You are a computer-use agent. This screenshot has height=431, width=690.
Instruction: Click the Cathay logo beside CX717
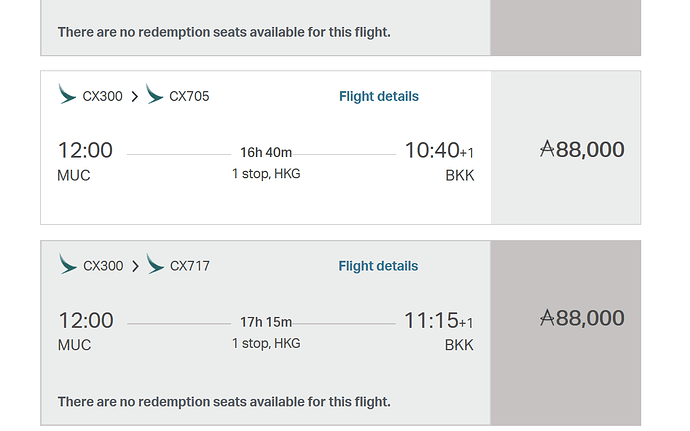pos(155,264)
